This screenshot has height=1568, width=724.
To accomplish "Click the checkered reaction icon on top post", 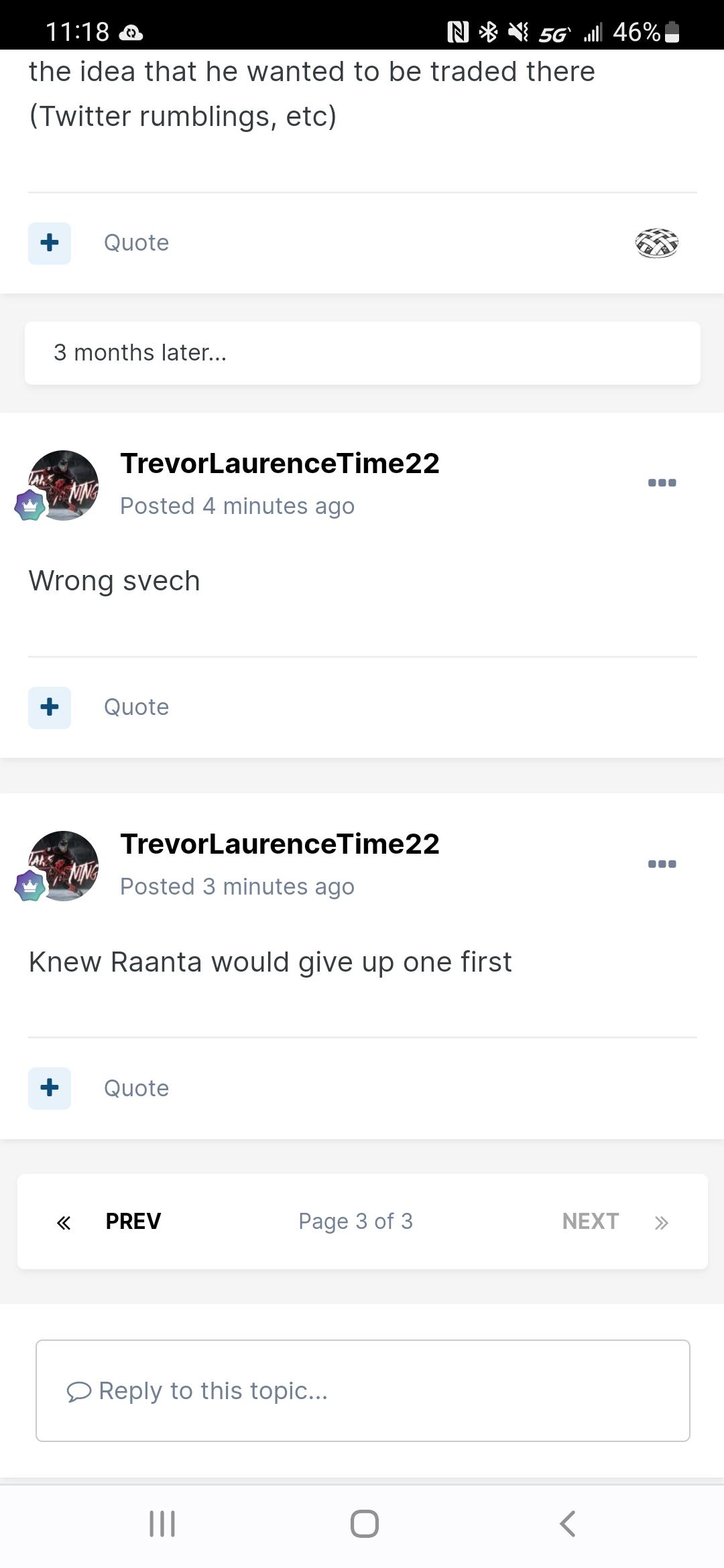I will coord(656,243).
